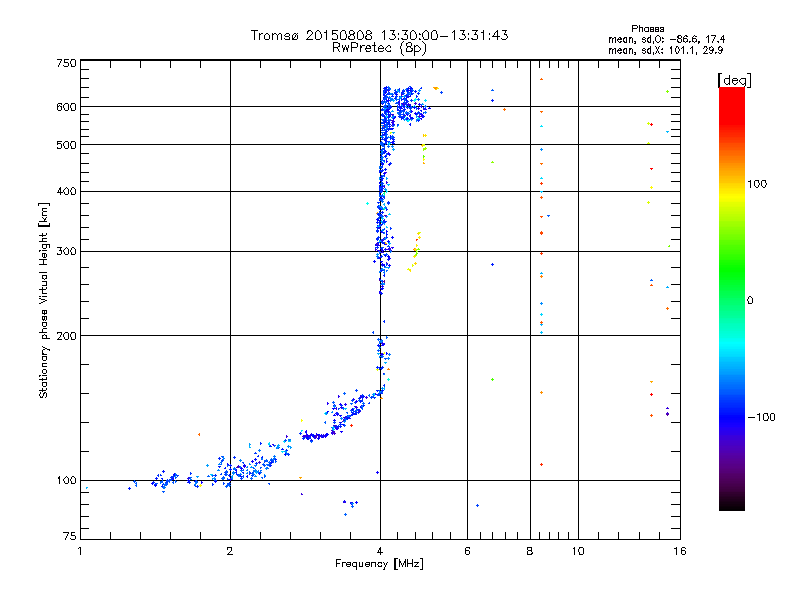
Task: Click y-axis tick label '400'
Action: [x=67, y=191]
